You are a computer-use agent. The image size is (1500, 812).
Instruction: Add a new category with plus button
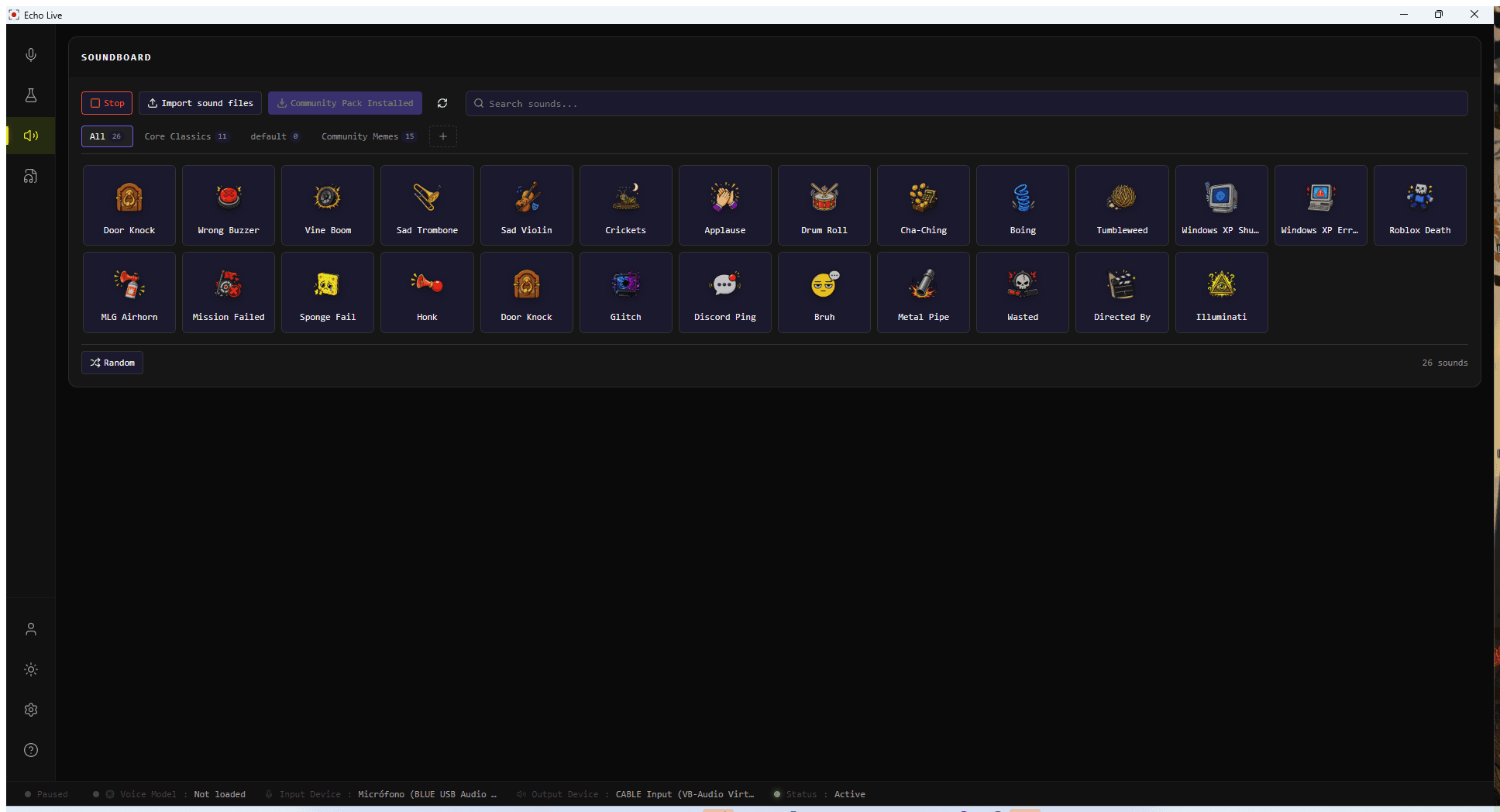pos(443,136)
